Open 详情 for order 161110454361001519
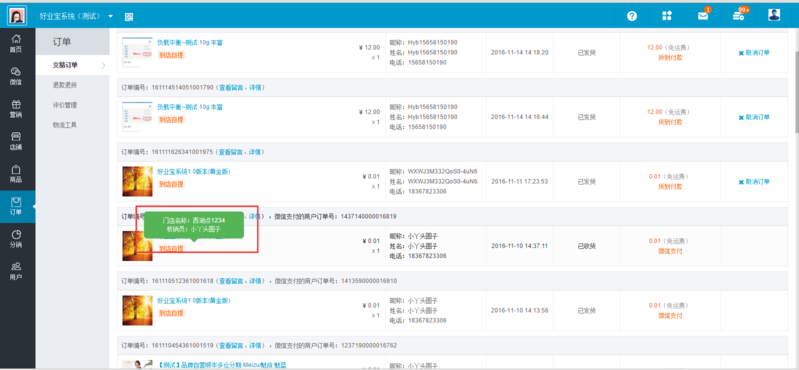Screen dimensions: 799x370 [x=255, y=346]
